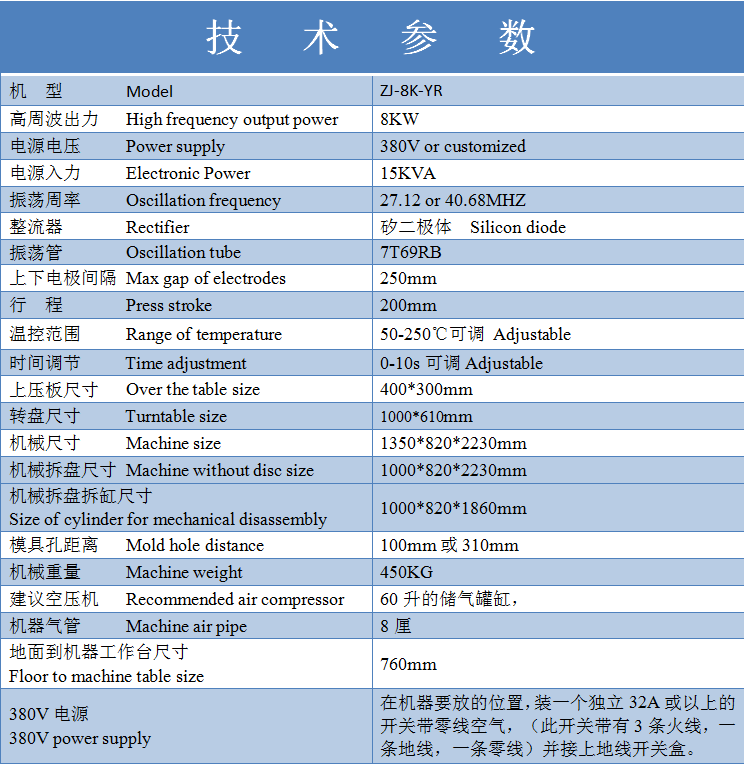This screenshot has width=744, height=766.
Task: Click the 技术参数 title header
Action: coord(371,37)
